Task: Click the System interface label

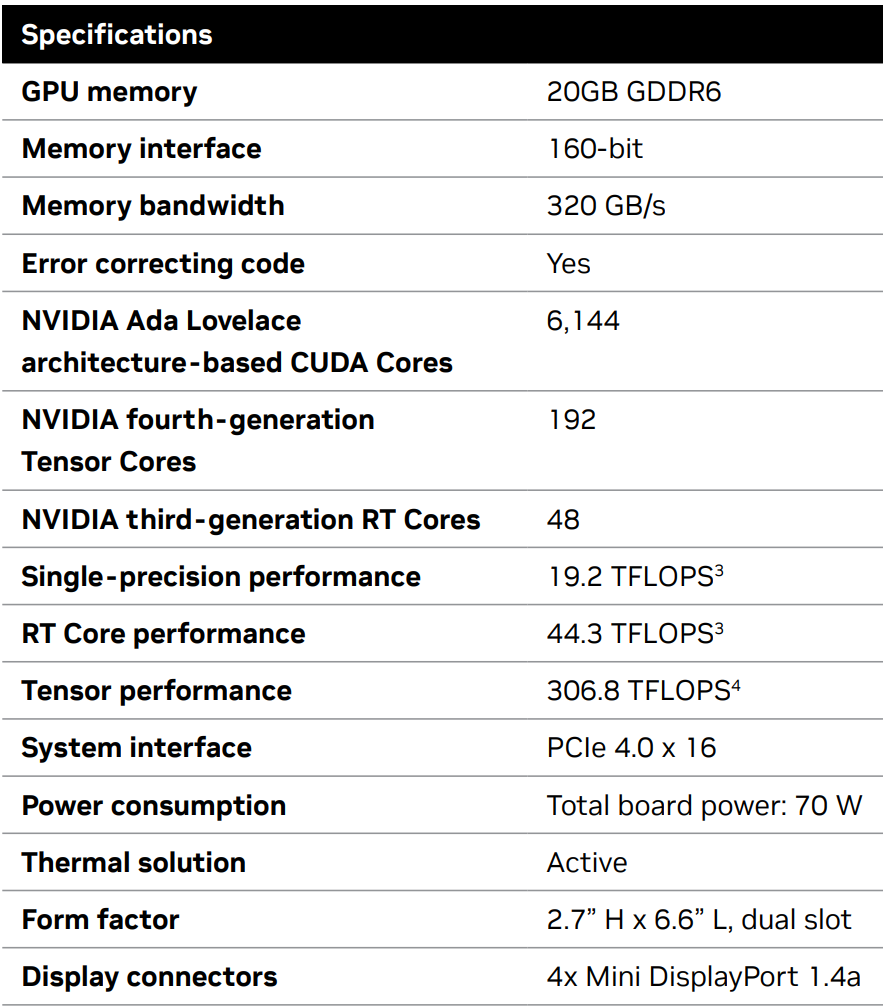Action: point(136,748)
